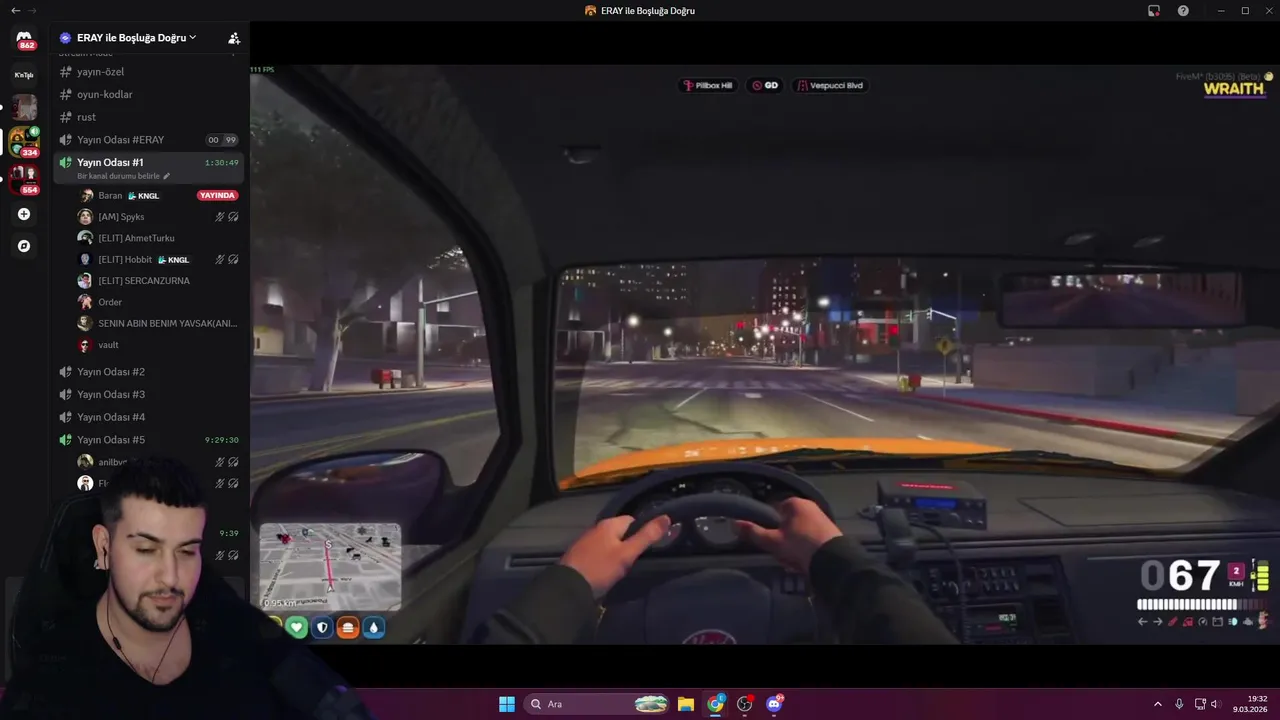
Task: Go forward with the Discord forward arrow
Action: [32, 10]
